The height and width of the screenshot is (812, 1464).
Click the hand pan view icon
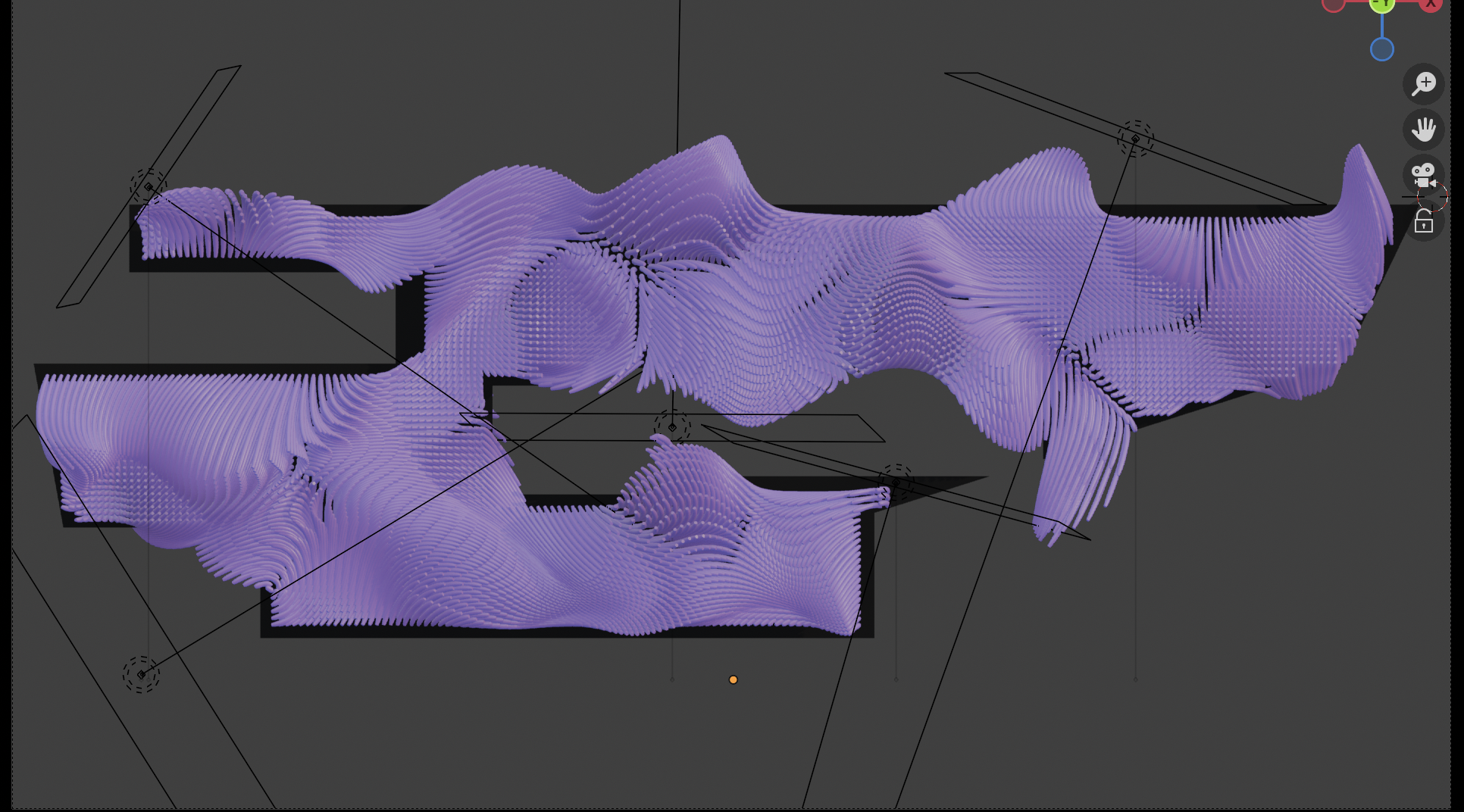(1424, 130)
